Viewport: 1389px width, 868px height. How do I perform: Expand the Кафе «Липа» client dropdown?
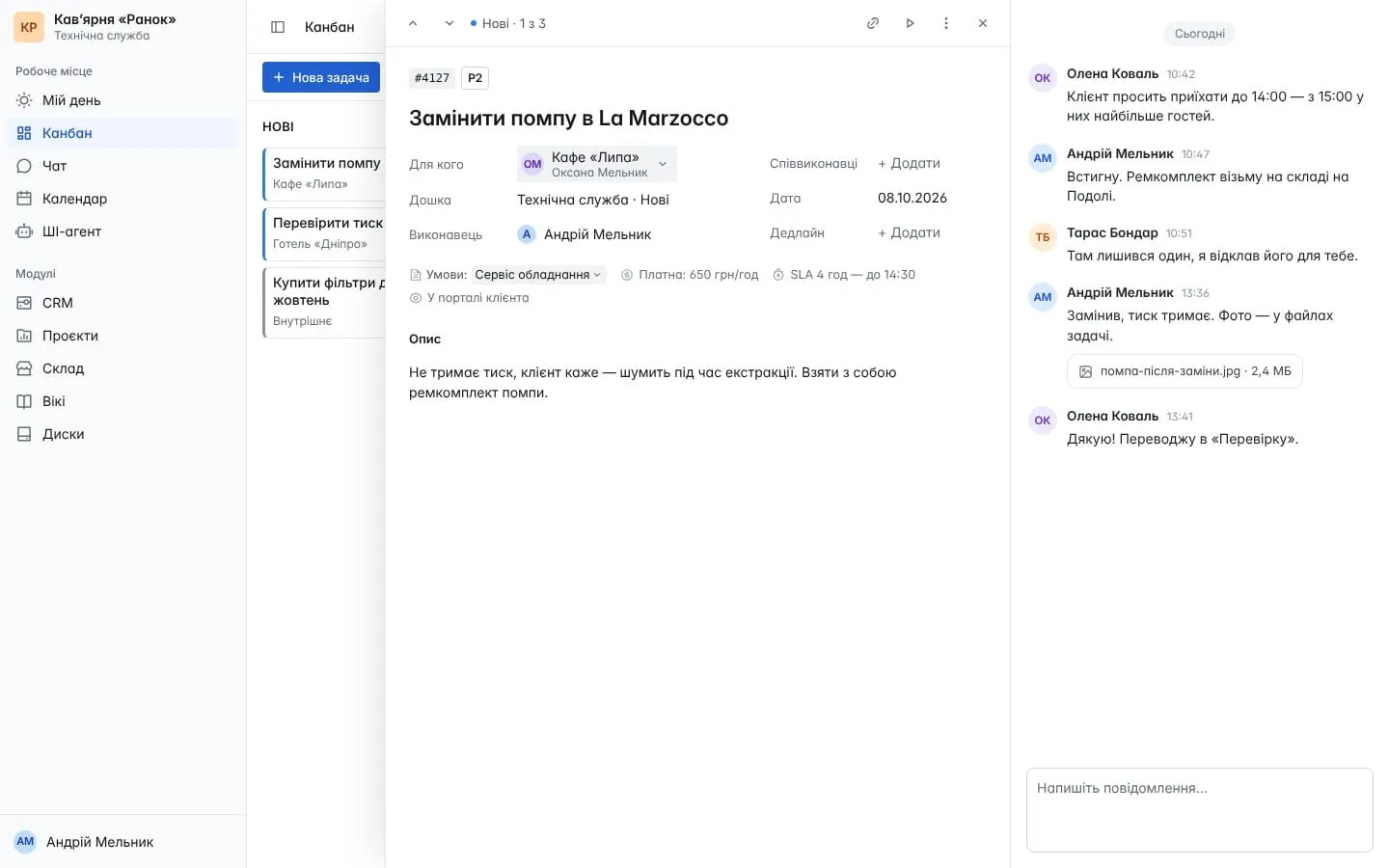(597, 164)
